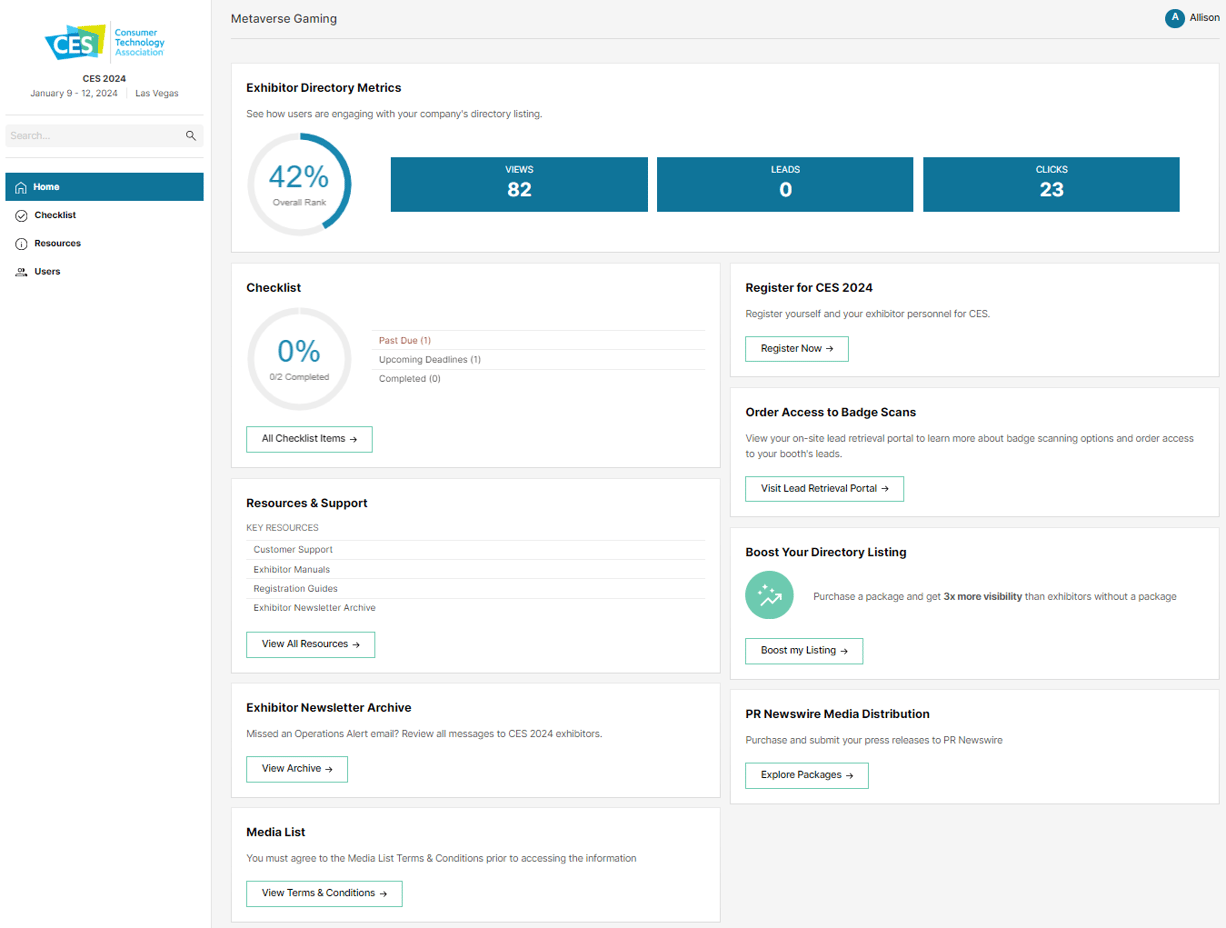The width and height of the screenshot is (1226, 928).
Task: Open the Exhibitor Manuals resource link
Action: (291, 570)
